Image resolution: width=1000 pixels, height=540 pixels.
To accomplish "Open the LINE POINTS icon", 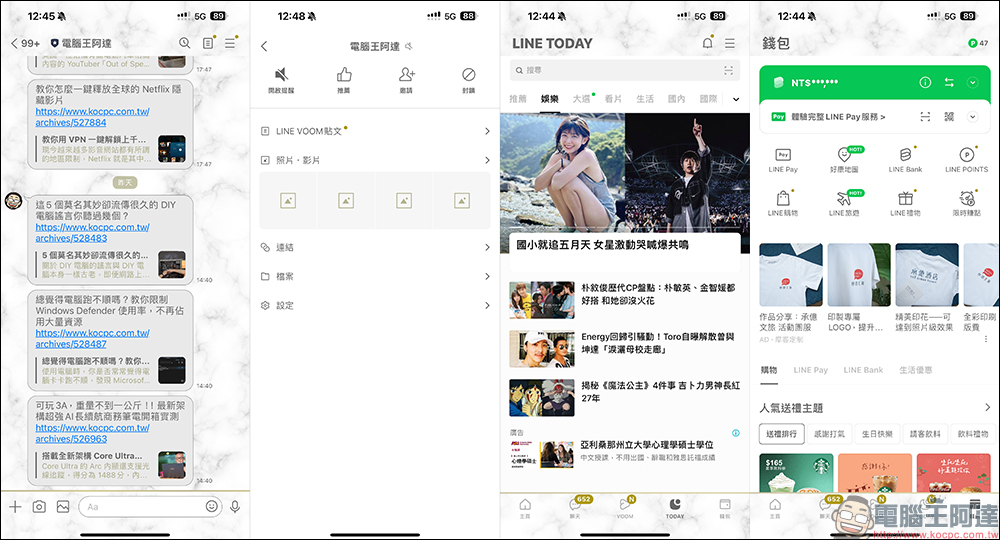I will (967, 160).
